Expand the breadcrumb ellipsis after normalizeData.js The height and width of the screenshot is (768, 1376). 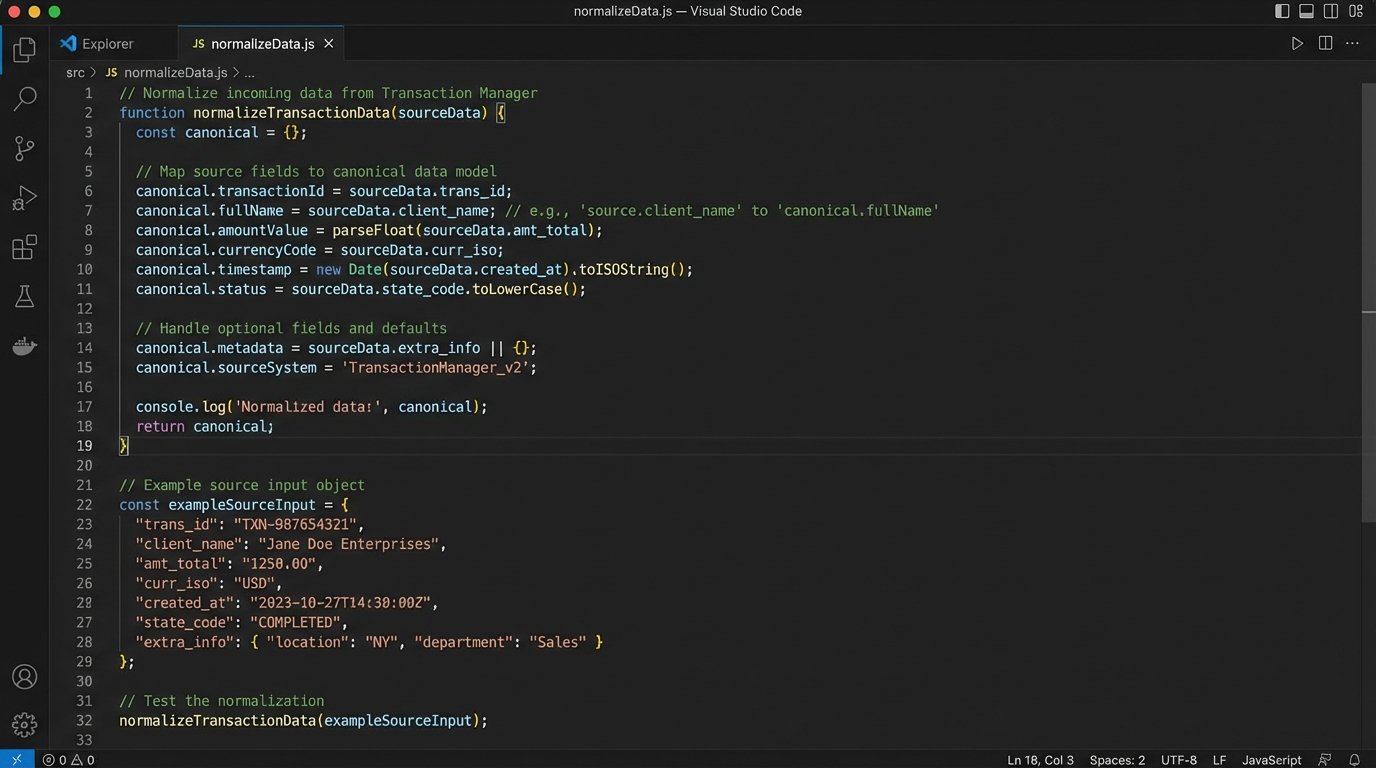(x=248, y=72)
